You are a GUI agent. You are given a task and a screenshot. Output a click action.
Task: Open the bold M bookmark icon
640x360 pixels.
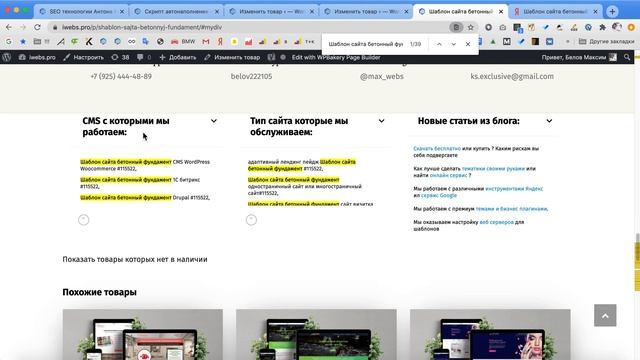pyautogui.click(x=507, y=41)
